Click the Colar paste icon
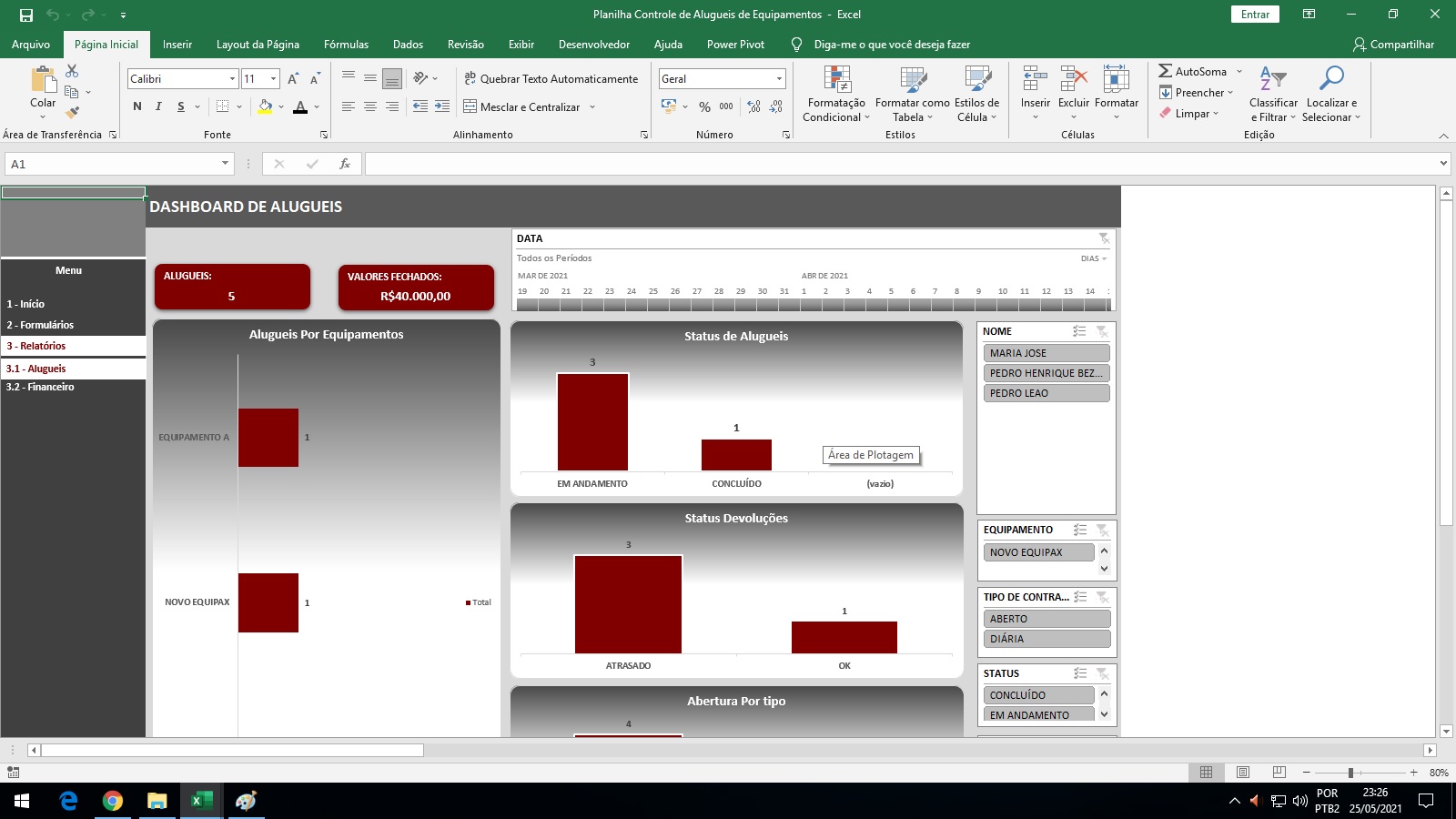This screenshot has width=1456, height=819. click(x=43, y=80)
